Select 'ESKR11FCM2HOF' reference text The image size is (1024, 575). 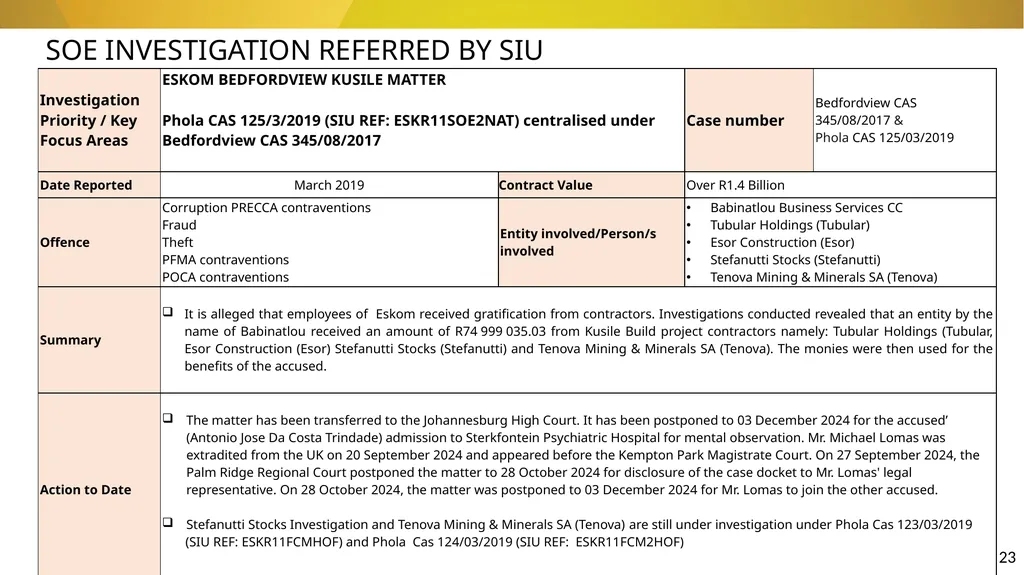tap(627, 542)
